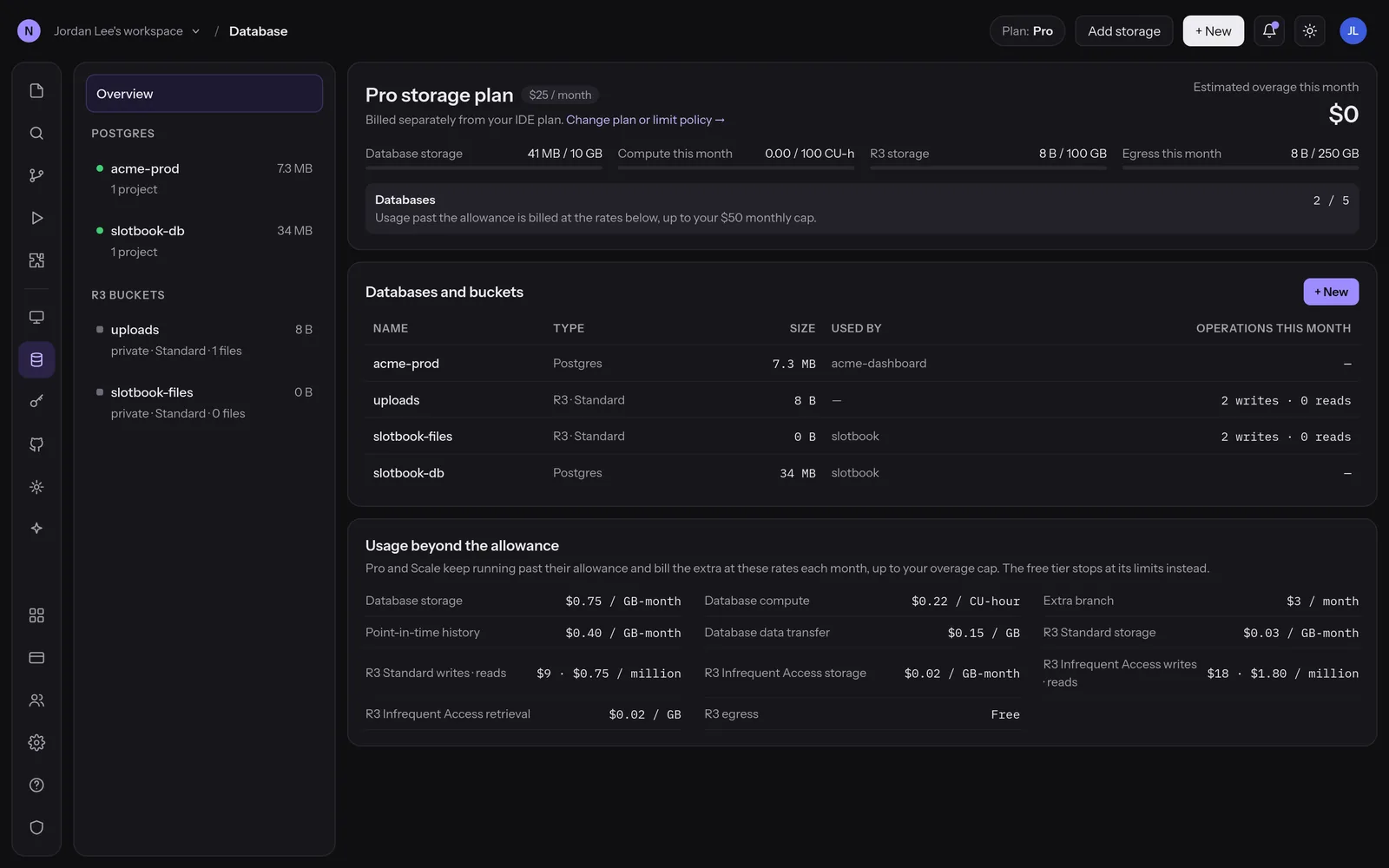Click the 34 MB size cell for slotbook-db

click(x=797, y=473)
